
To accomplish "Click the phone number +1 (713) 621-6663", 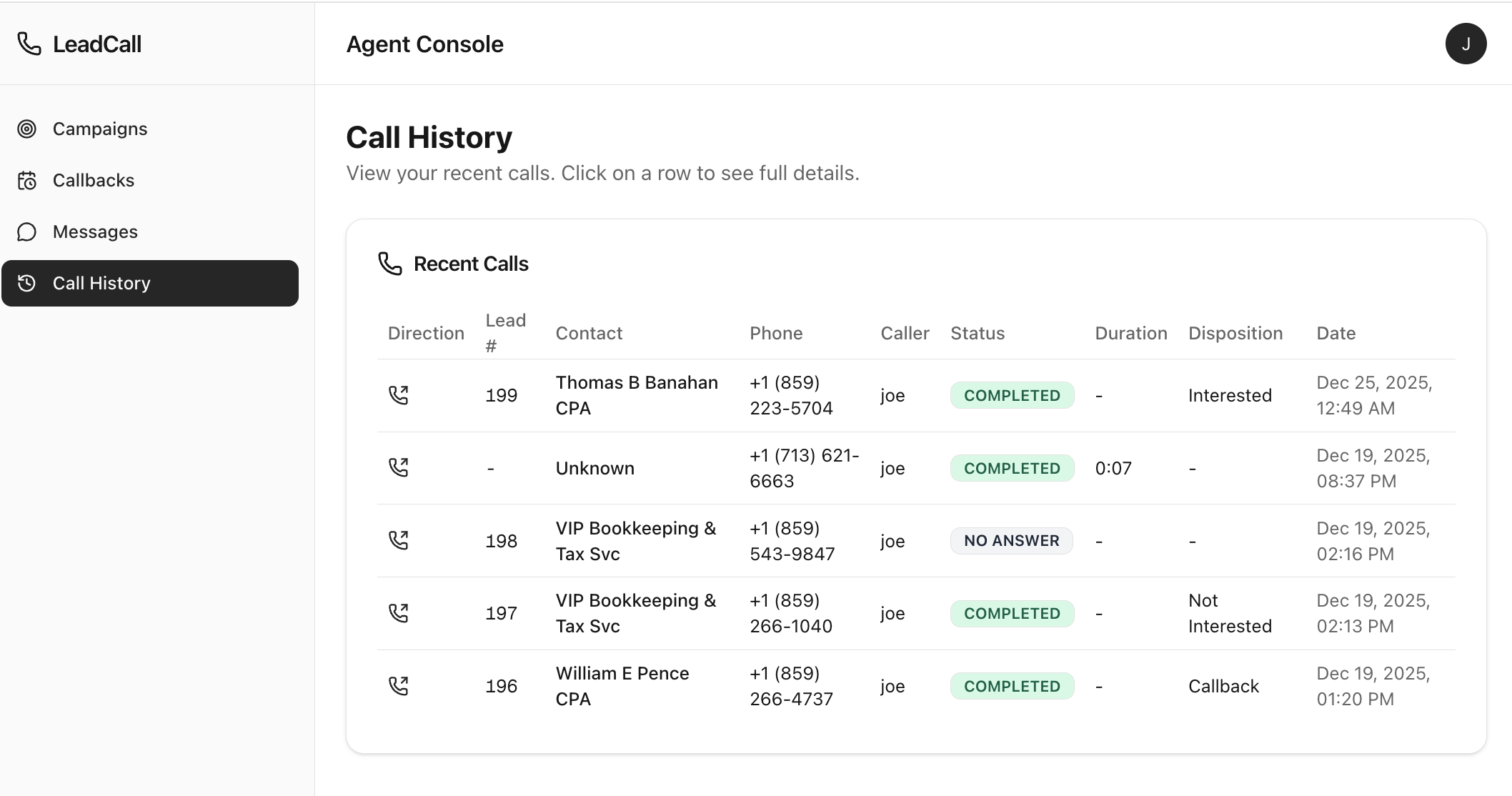I will 804,467.
